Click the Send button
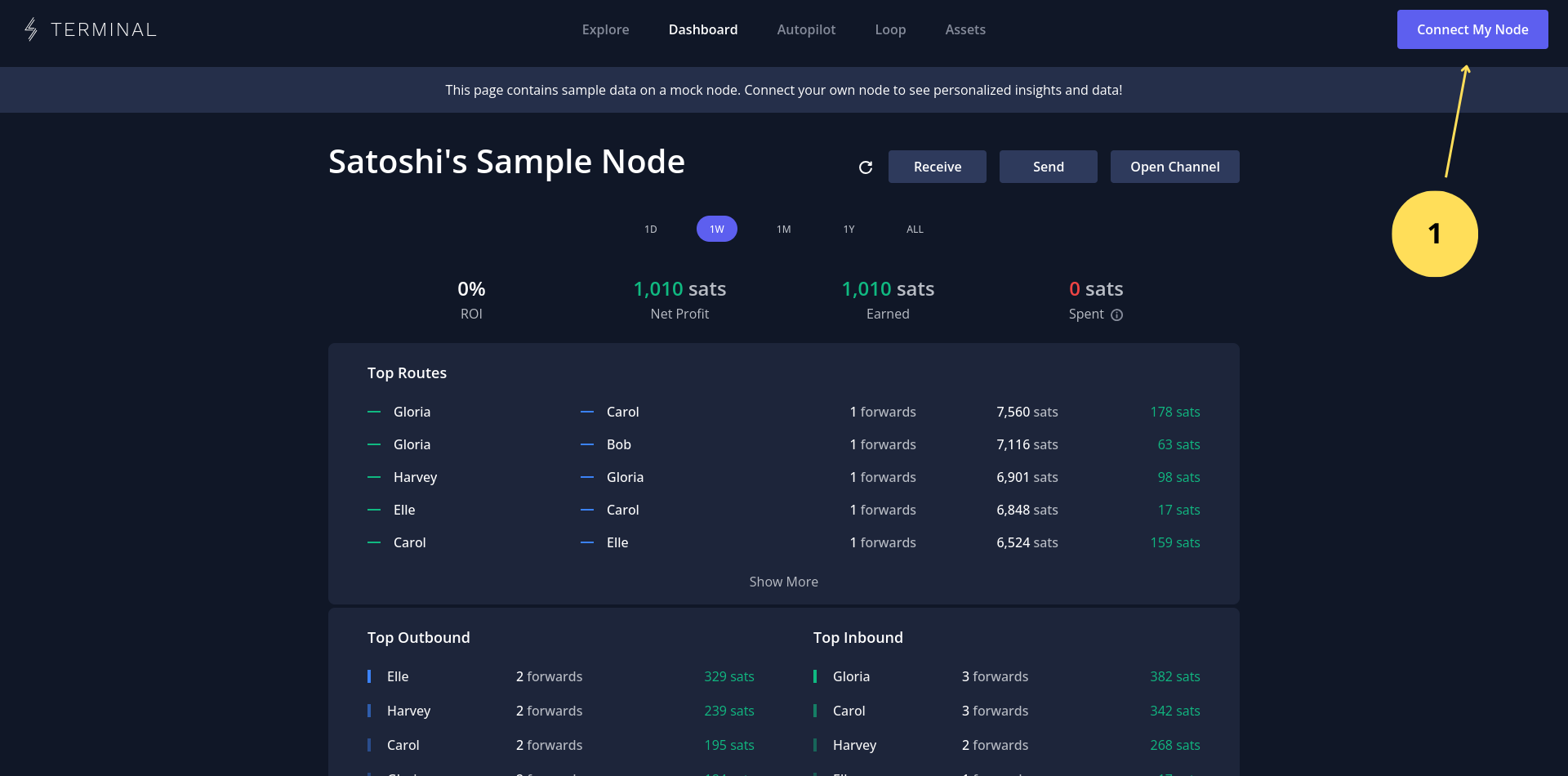 tap(1048, 167)
